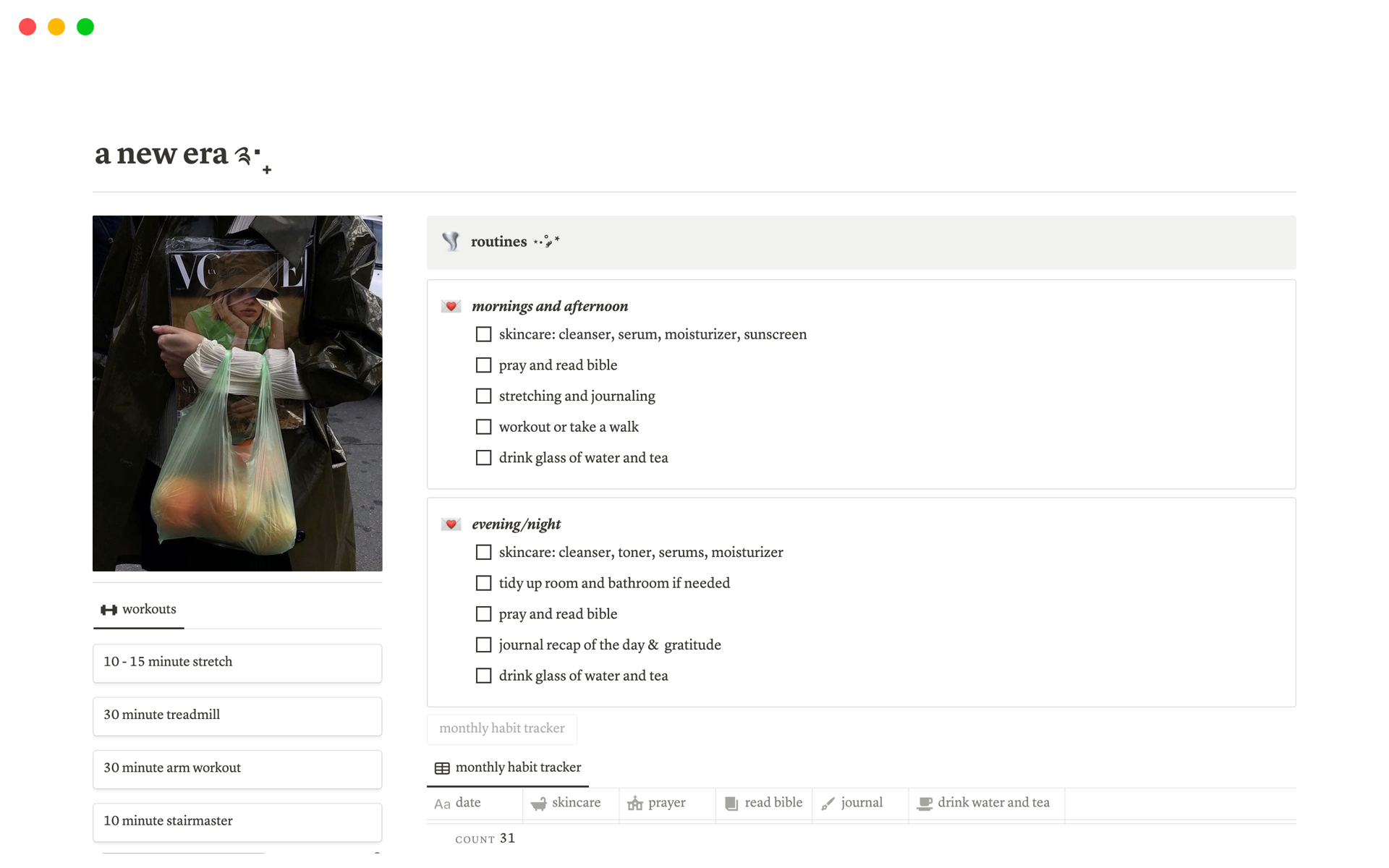Click the table icon for monthly habit tracker
The image size is (1389, 868).
coord(442,768)
